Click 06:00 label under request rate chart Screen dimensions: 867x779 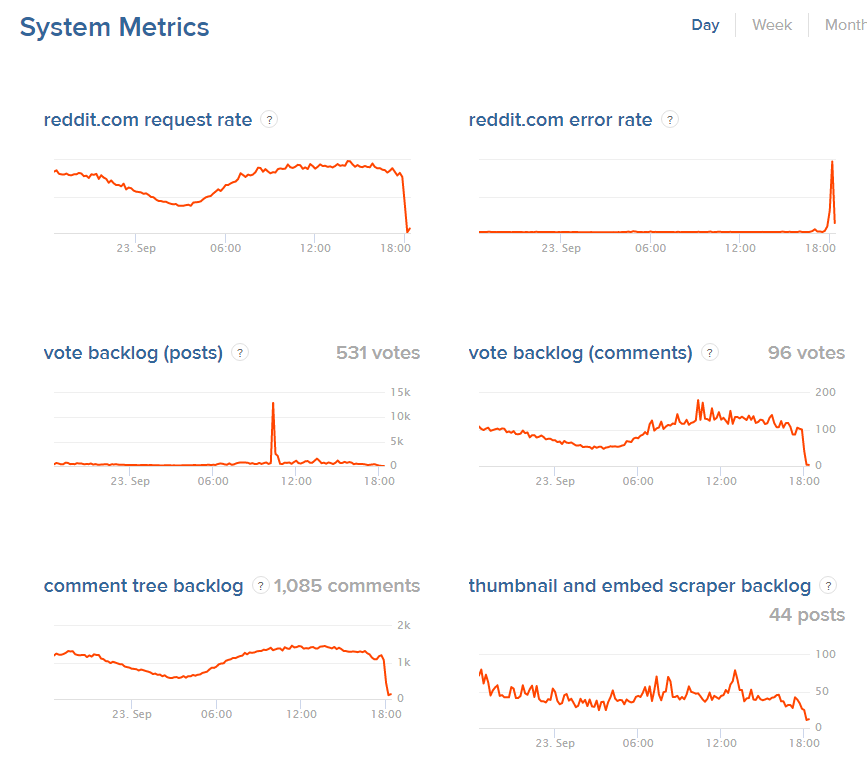pyautogui.click(x=226, y=248)
